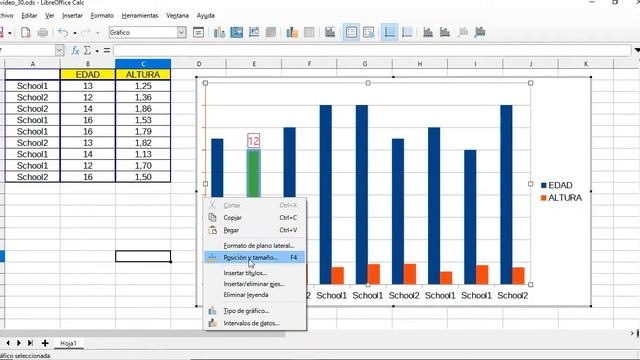Expand the Sum functions dropdown arrow

pyautogui.click(x=97, y=51)
